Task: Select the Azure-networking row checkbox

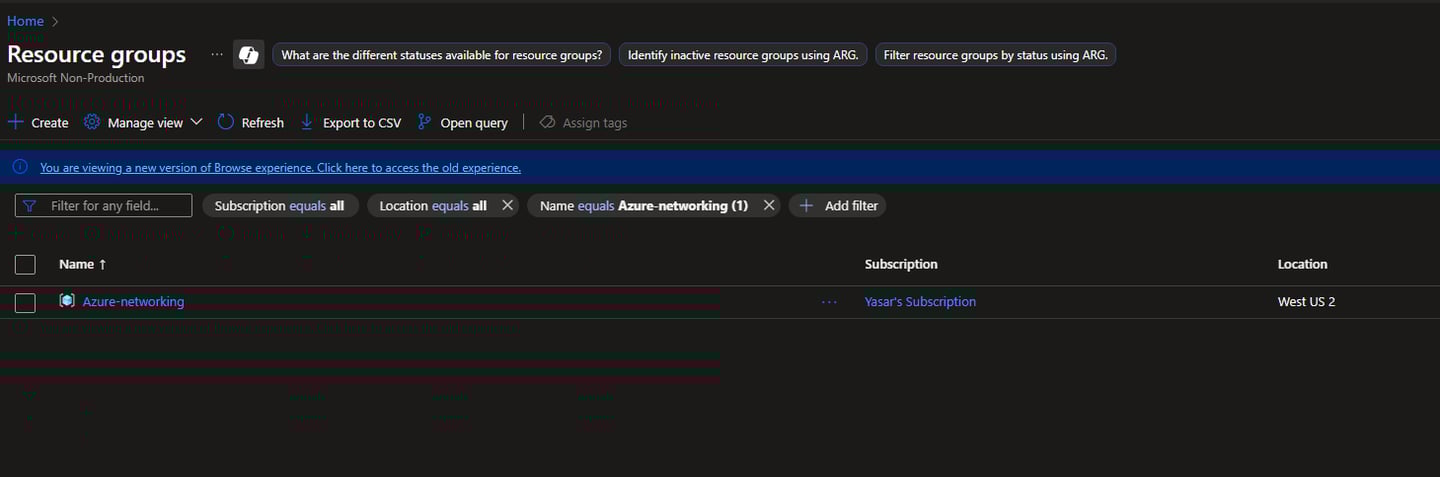Action: point(25,302)
